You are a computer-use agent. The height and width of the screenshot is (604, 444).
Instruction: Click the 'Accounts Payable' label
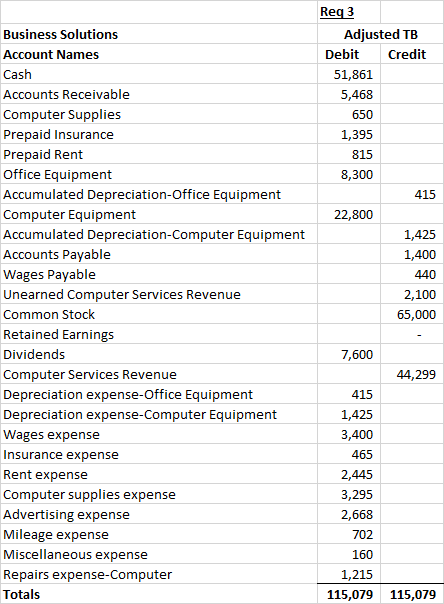[57, 255]
